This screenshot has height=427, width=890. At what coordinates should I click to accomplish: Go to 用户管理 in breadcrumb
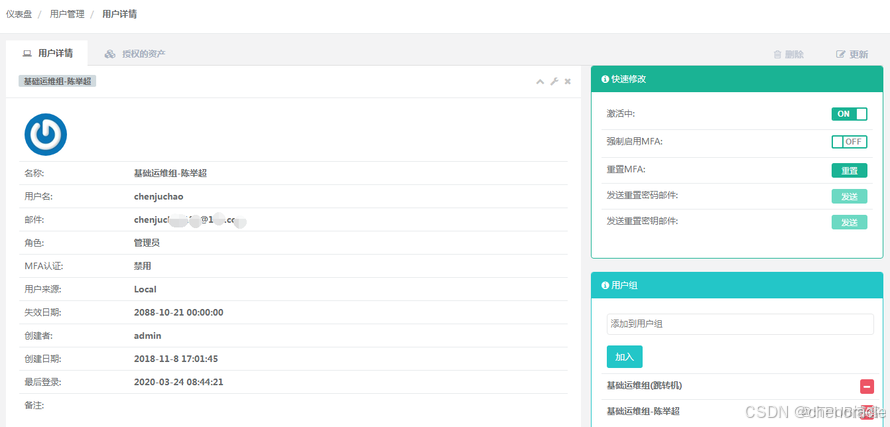67,14
